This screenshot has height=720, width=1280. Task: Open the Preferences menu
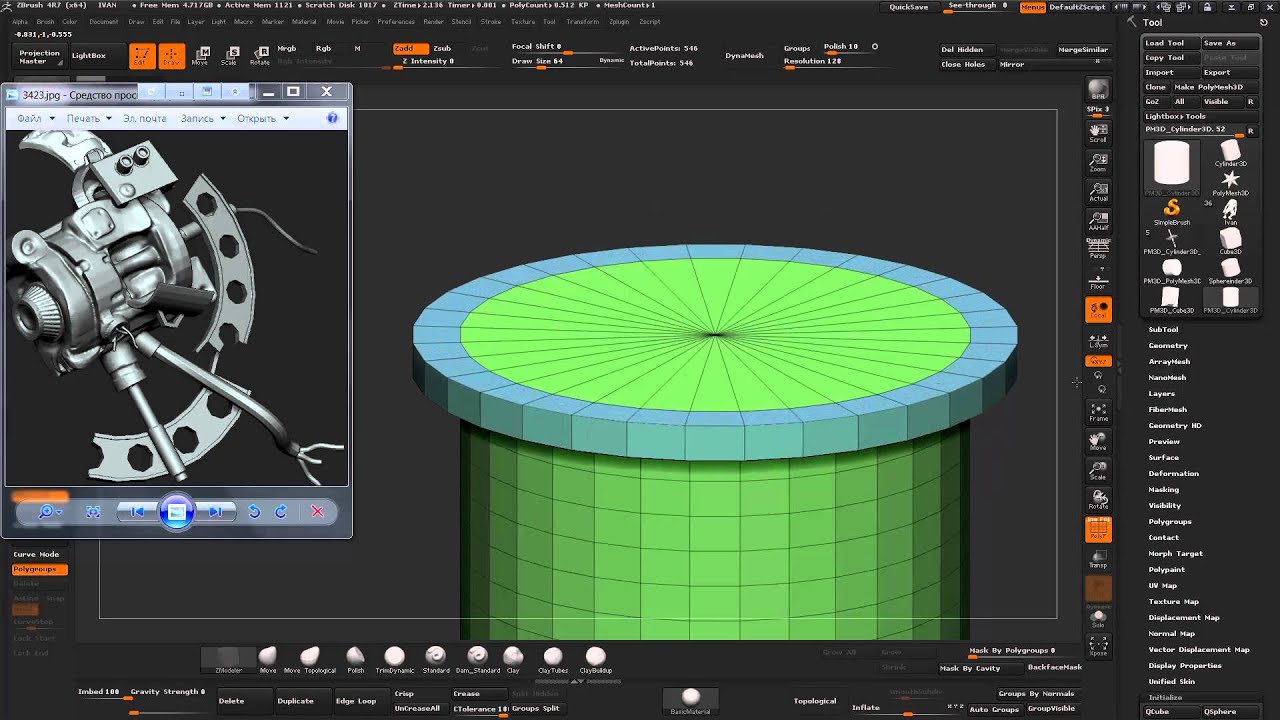click(396, 21)
